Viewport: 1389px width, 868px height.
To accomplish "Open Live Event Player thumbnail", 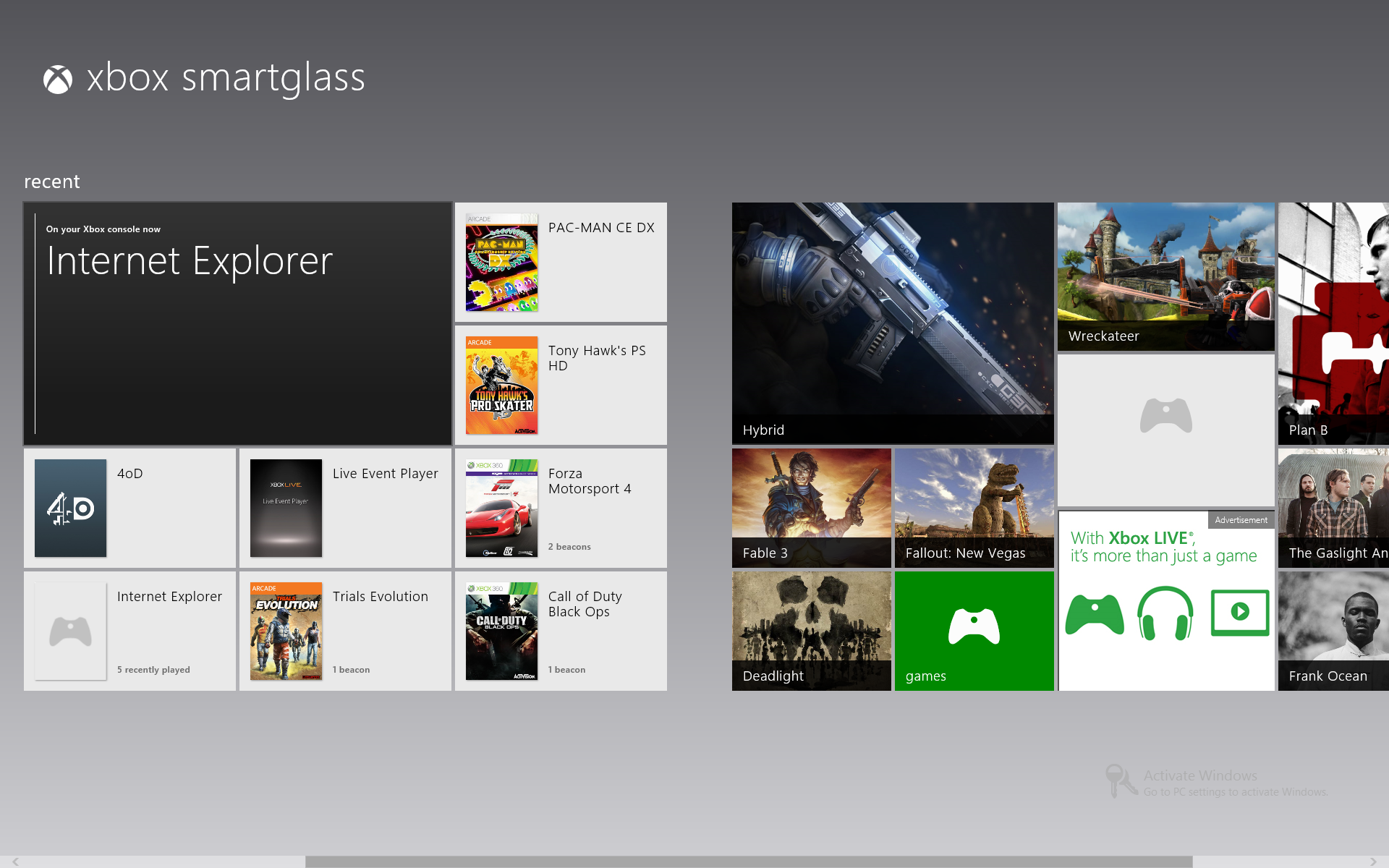I will click(x=286, y=509).
